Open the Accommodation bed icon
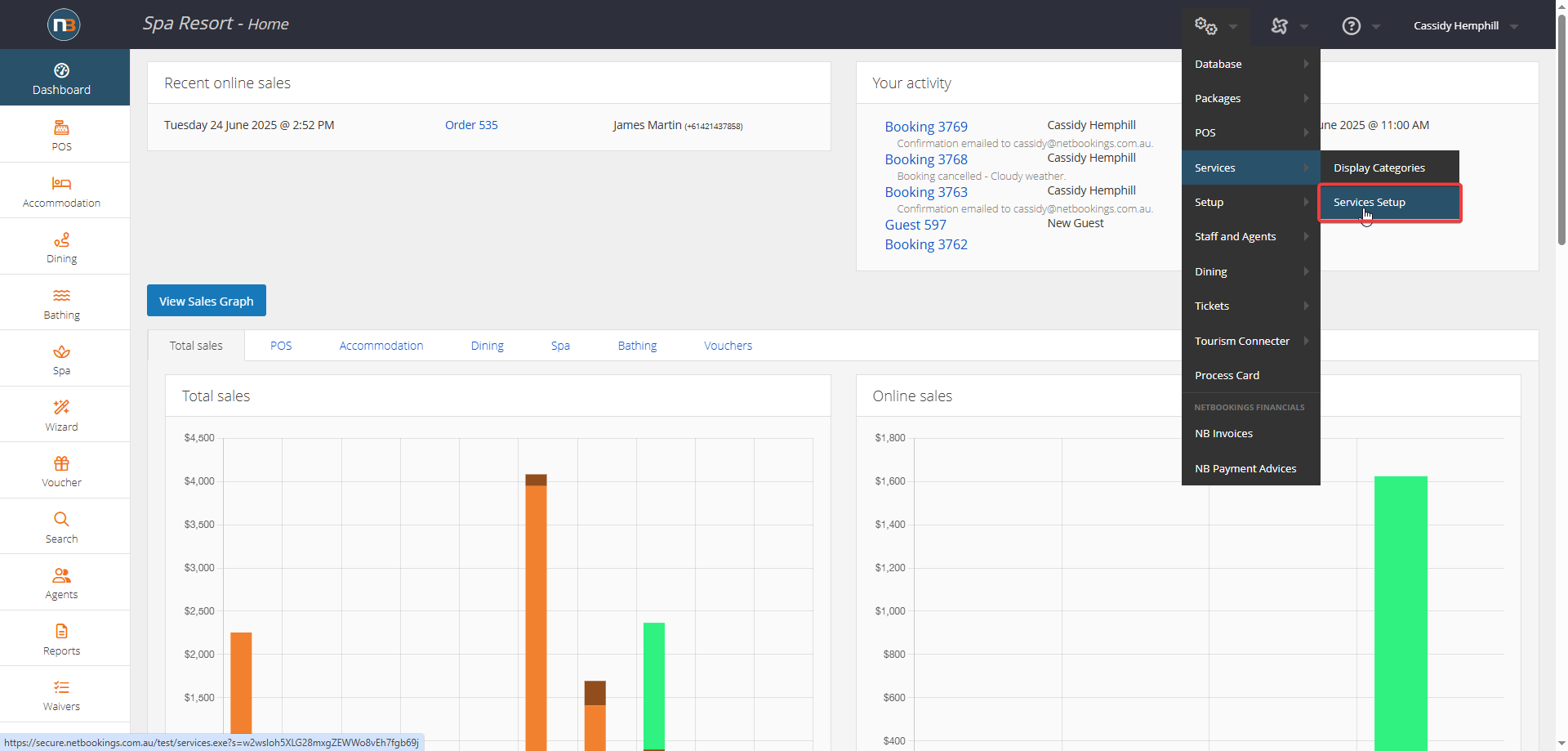 (x=61, y=183)
